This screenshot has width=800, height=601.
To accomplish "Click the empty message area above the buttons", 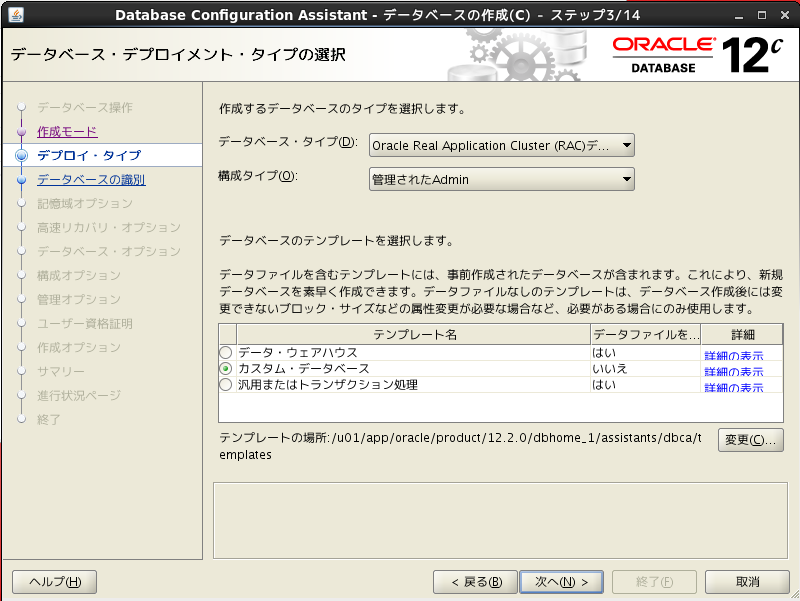I will 501,520.
